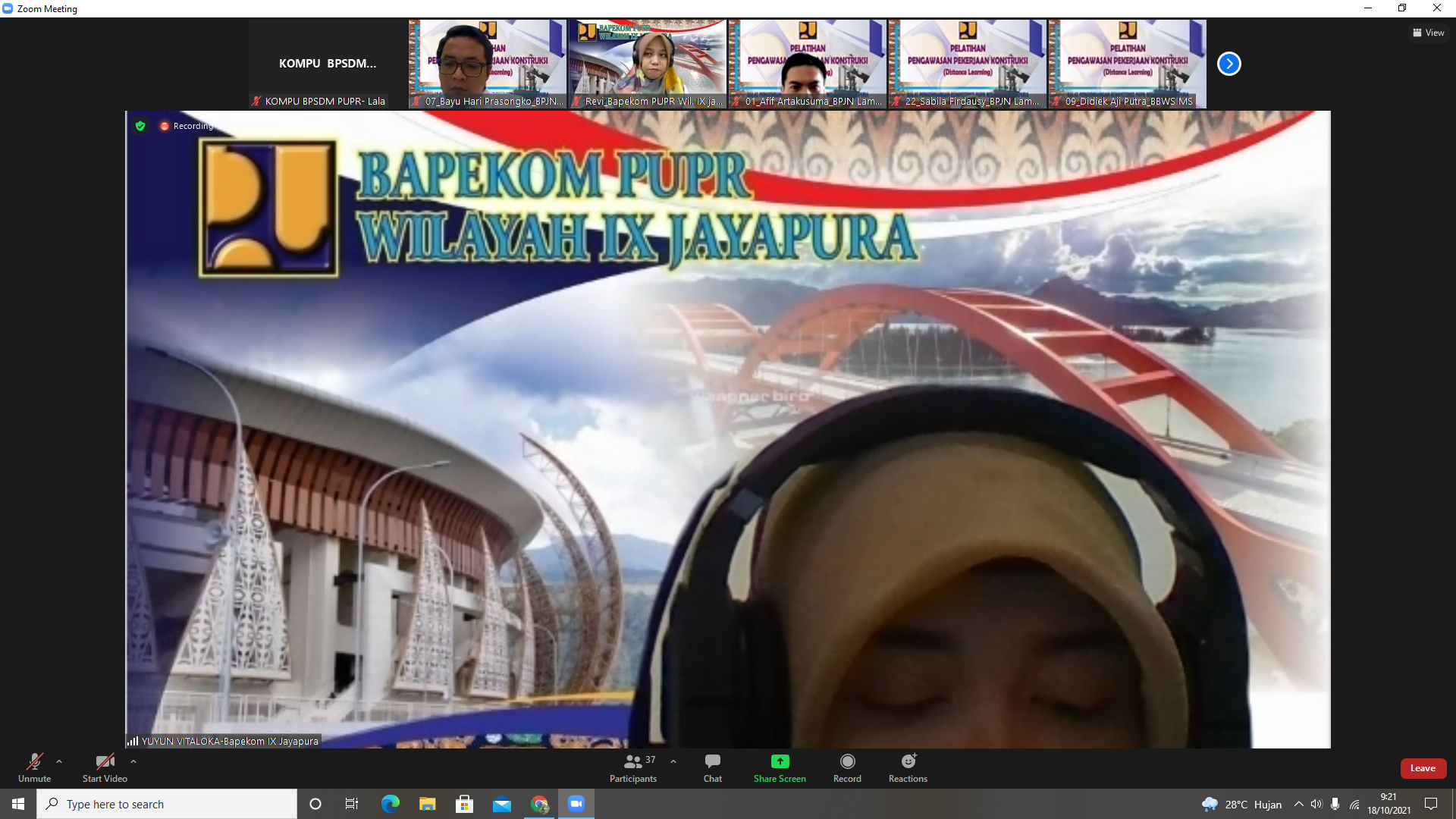Image resolution: width=1456 pixels, height=819 pixels.
Task: Open weather widget showing 28°C Hujan
Action: [x=1241, y=804]
